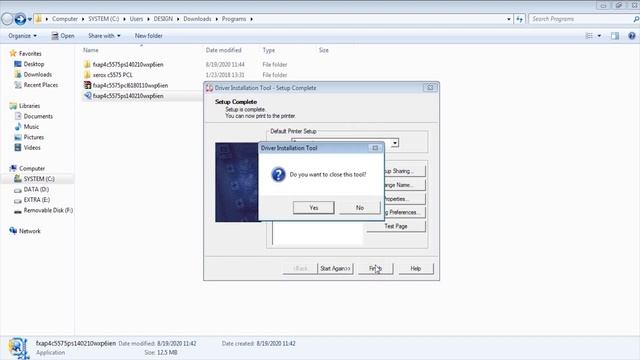Open the address bar history dropdown
640x360 pixels.
click(x=509, y=19)
